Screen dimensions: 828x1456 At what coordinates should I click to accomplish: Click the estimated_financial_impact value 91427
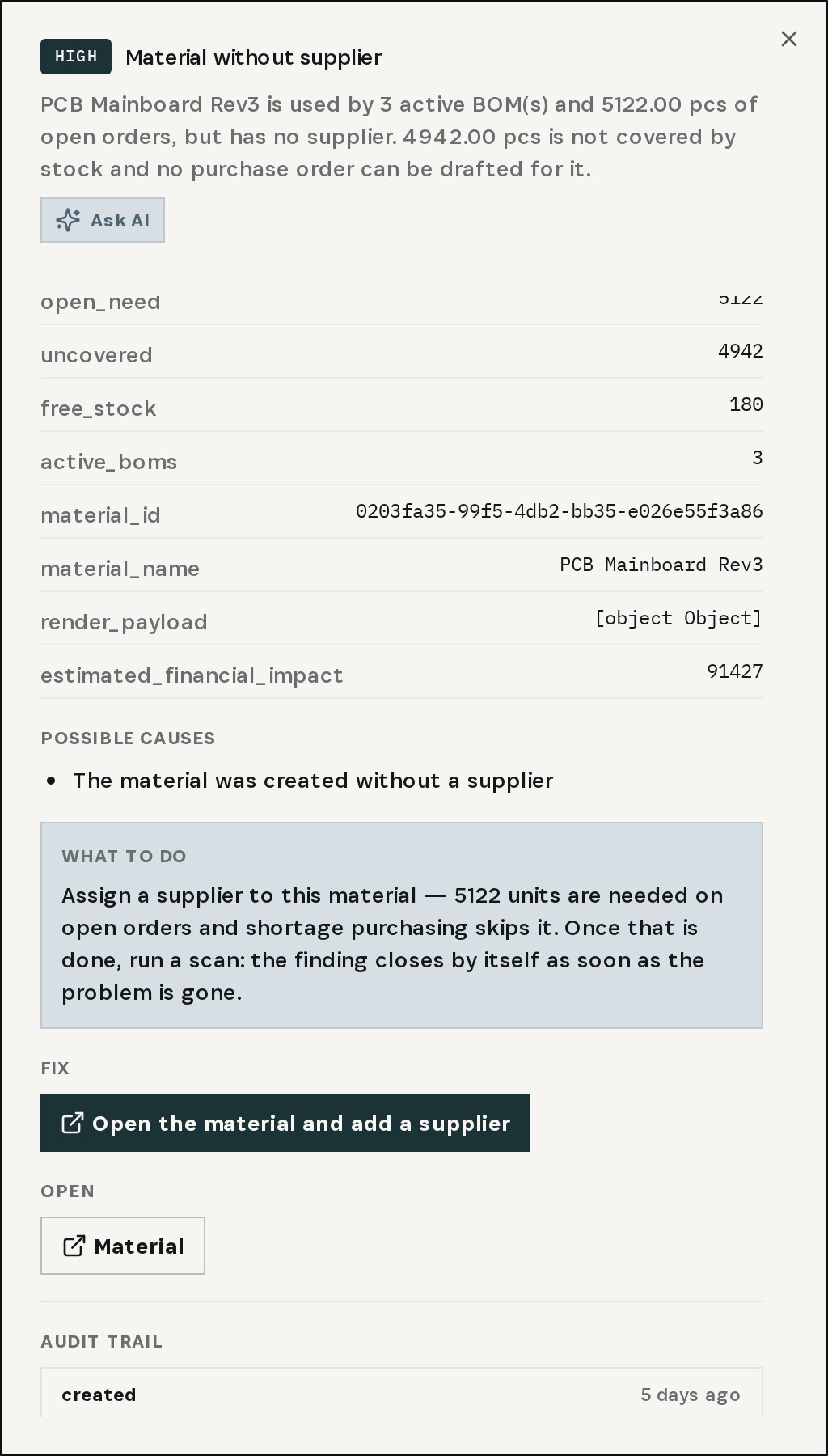[x=735, y=671]
